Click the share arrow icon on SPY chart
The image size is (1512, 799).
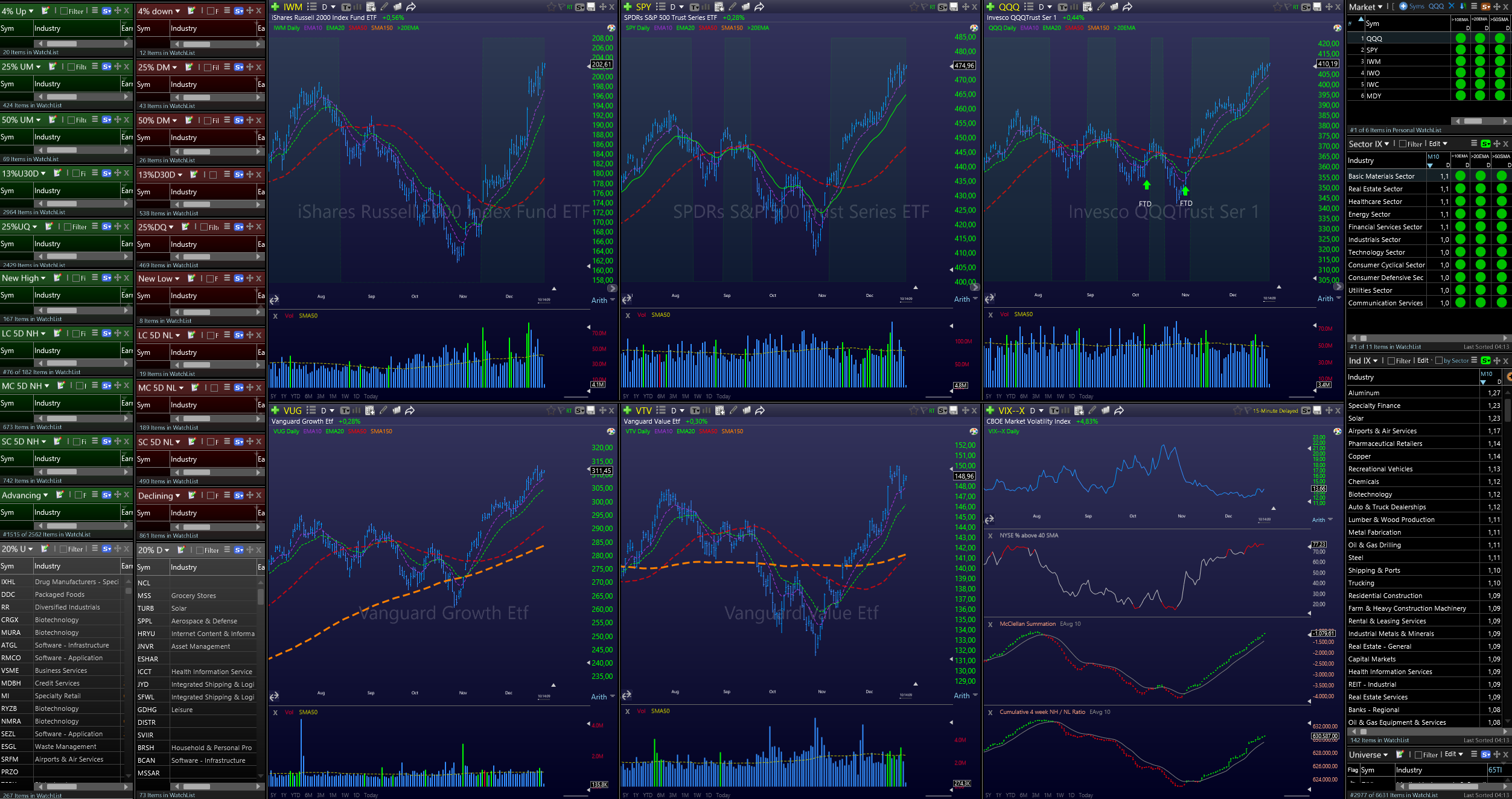point(759,7)
